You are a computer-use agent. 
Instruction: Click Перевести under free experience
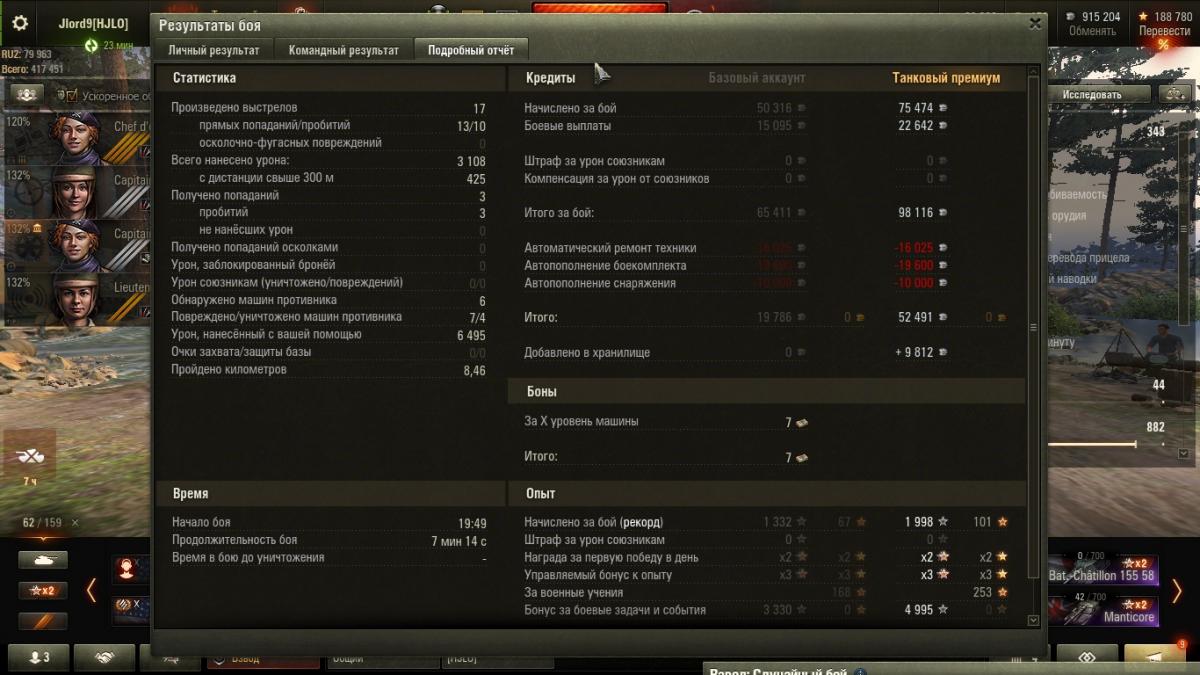coord(1164,31)
